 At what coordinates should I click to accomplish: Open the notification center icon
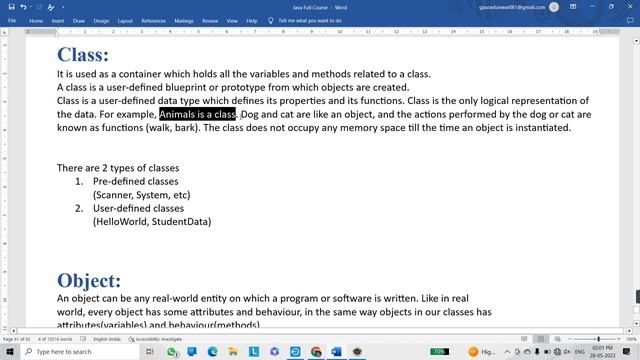[x=627, y=351]
